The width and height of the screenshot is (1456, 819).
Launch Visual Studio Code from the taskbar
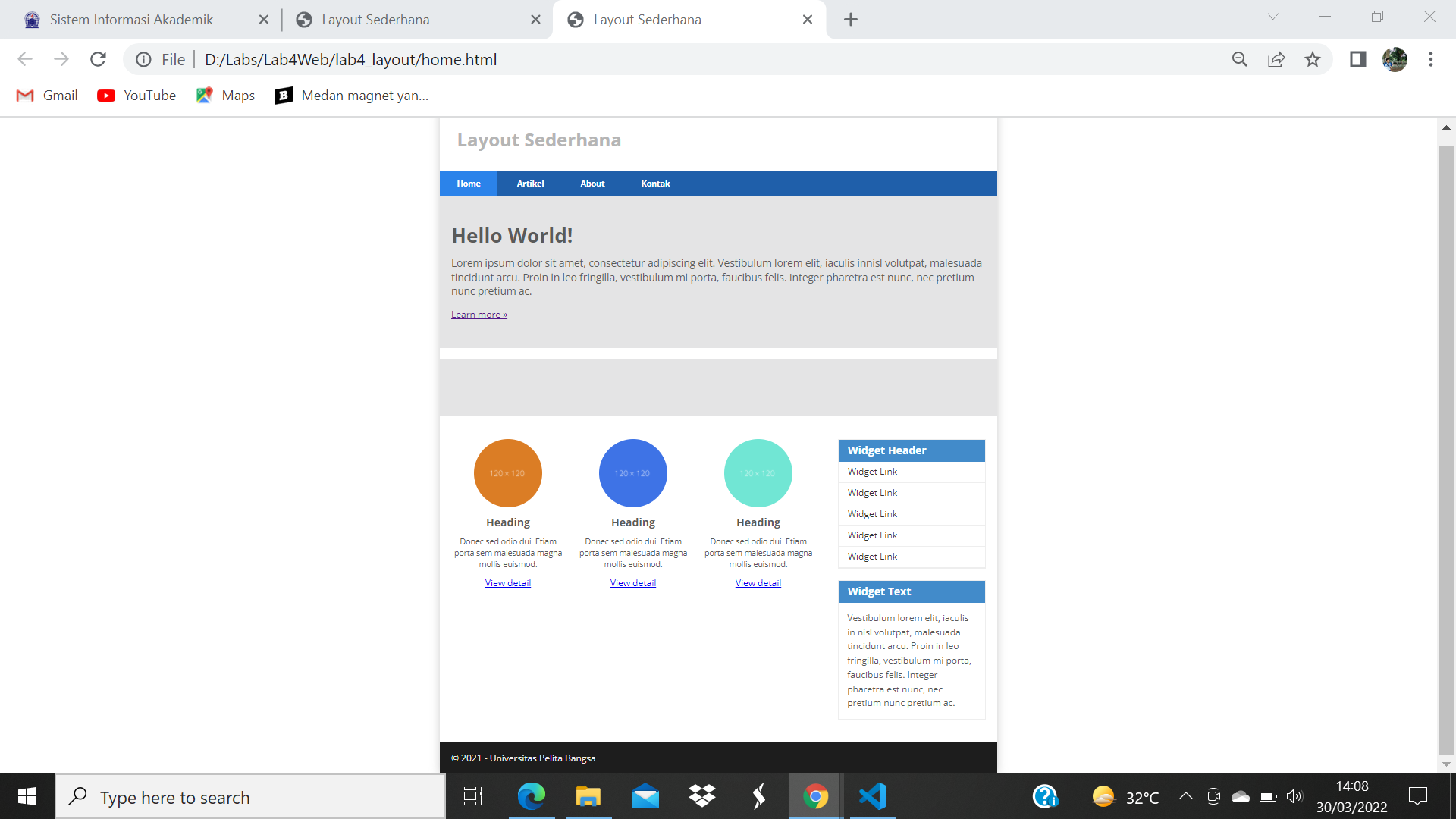coord(873,796)
